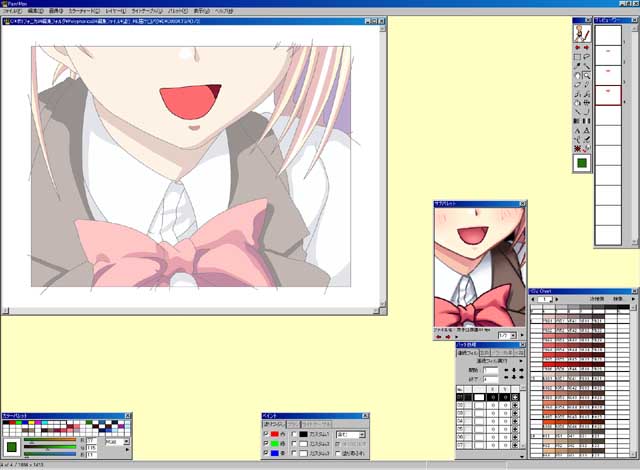Enable the Custom 1 black color checkbox
Screen dimensions: 640x470
[294, 434]
